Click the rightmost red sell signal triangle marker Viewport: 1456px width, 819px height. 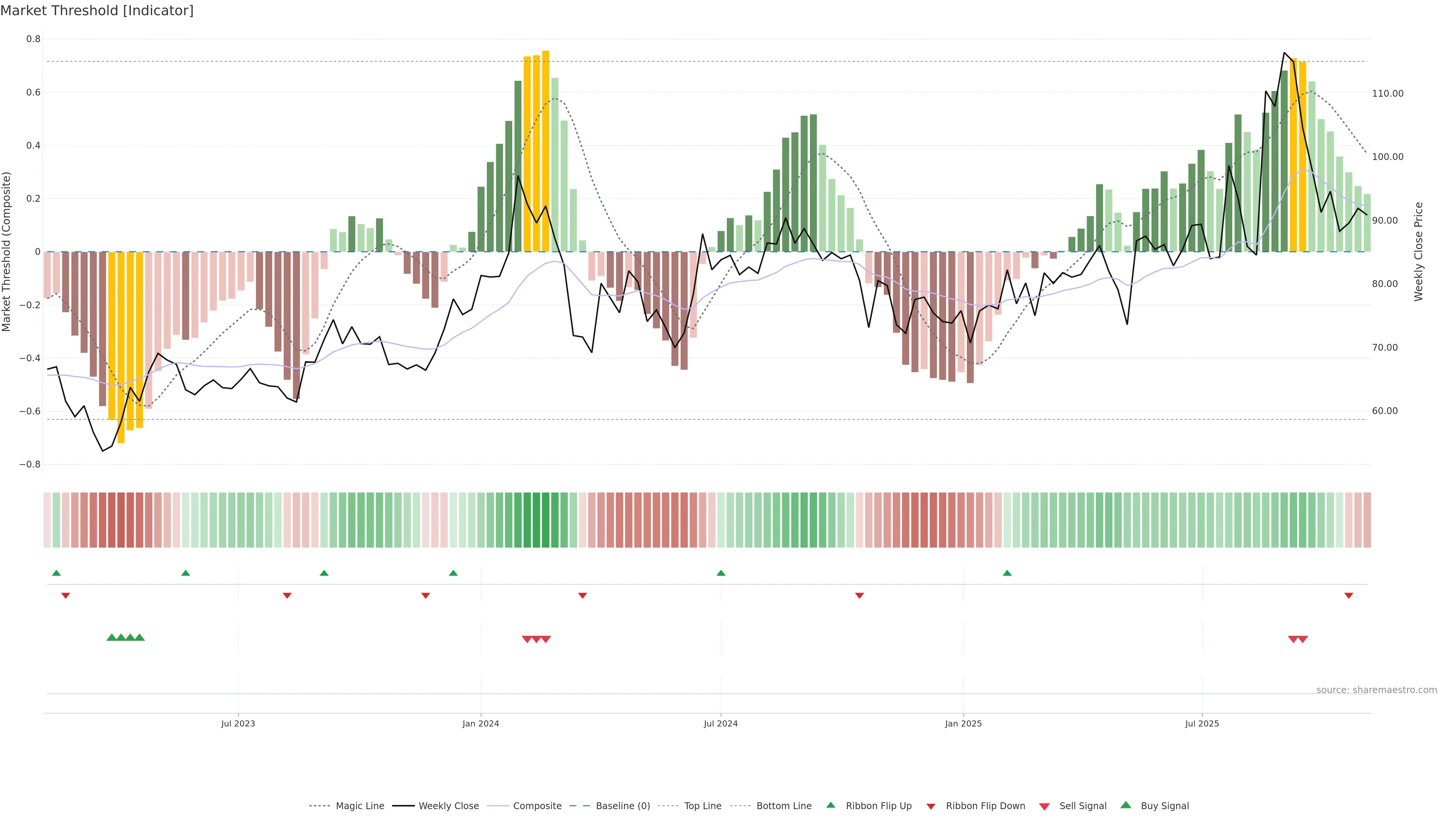point(1302,639)
